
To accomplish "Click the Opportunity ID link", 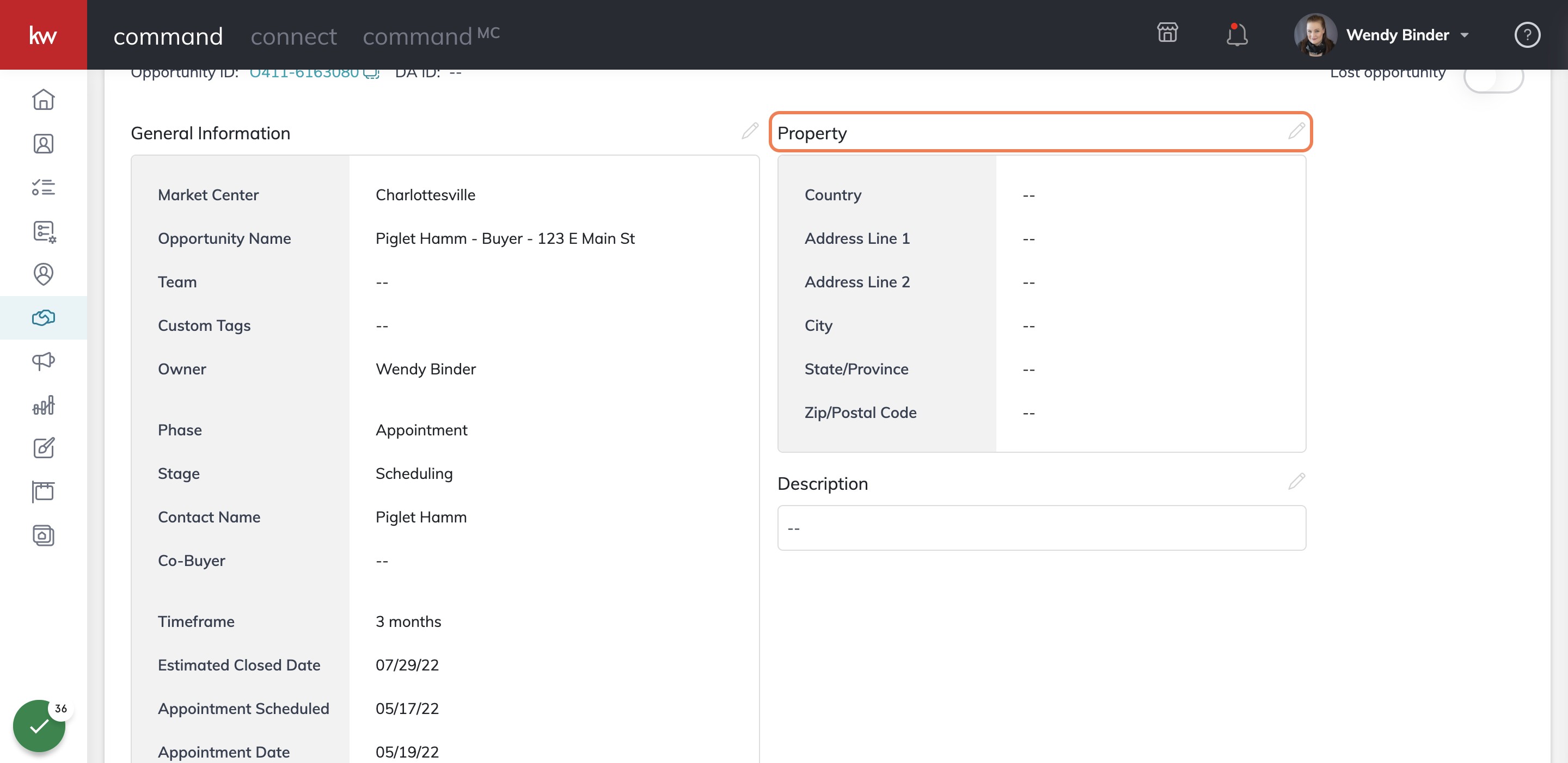I will 304,73.
